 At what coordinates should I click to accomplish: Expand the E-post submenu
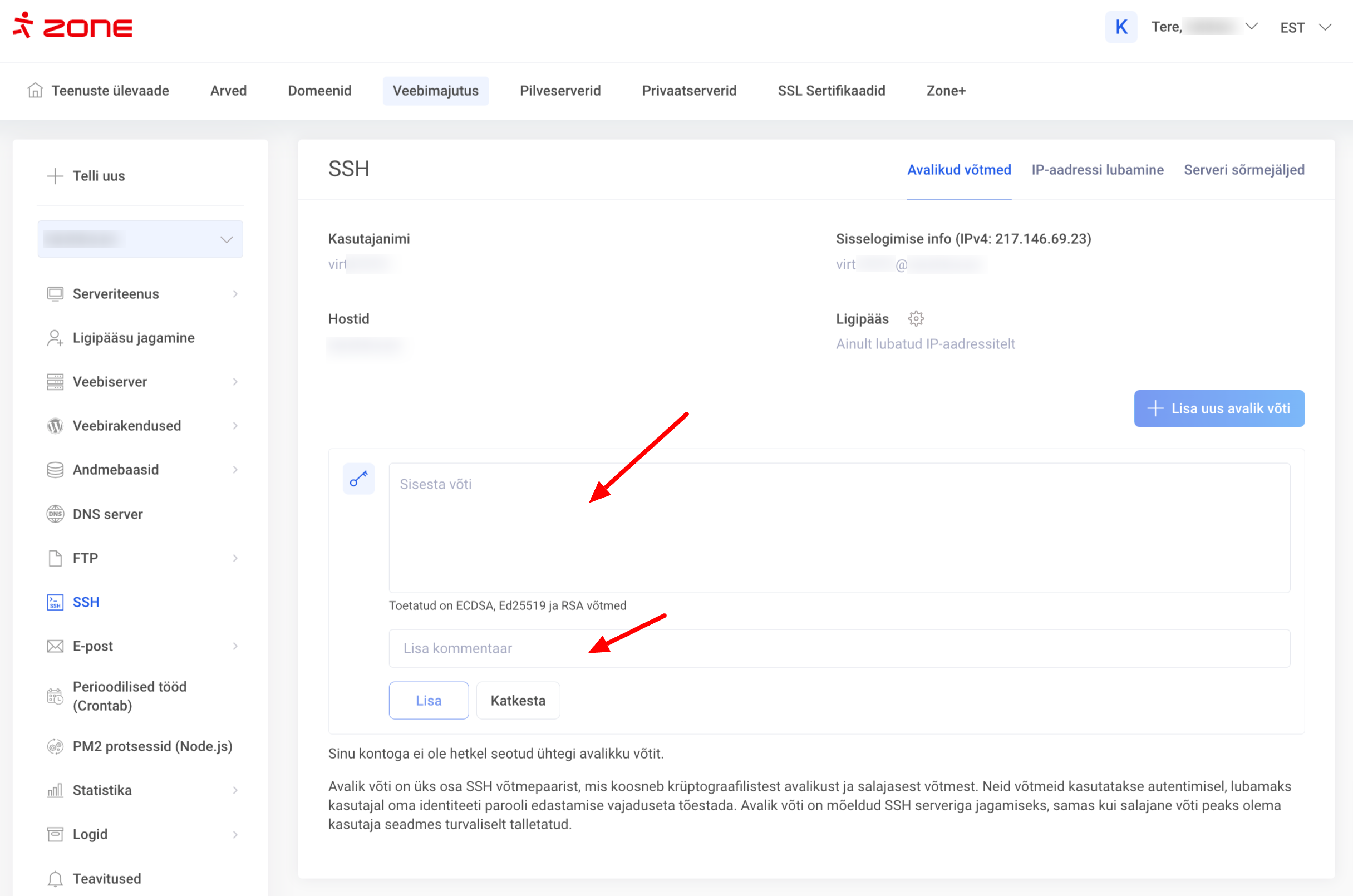point(235,646)
